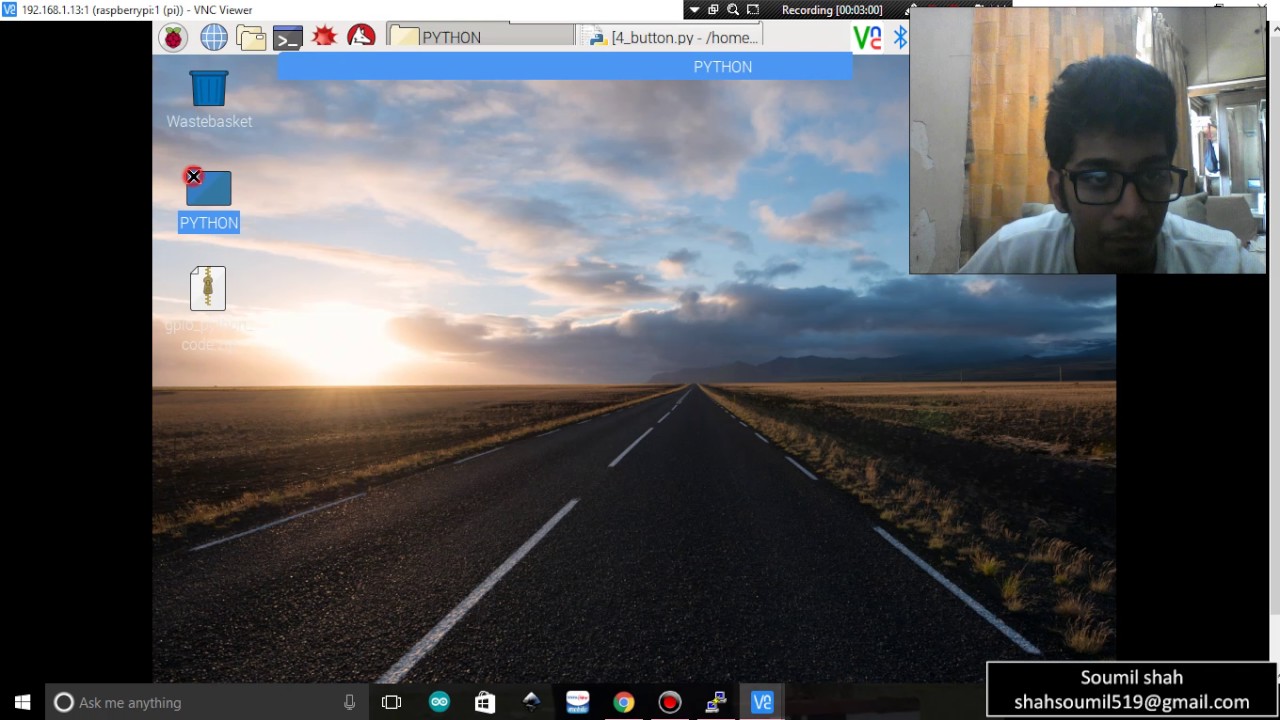Open Windows Task View
Screen dimensions: 1280x720
391,702
